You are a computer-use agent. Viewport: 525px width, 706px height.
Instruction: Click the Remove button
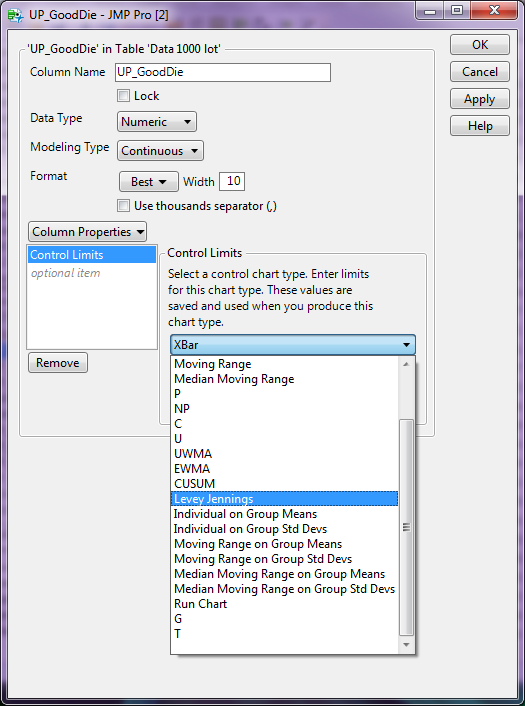click(58, 362)
